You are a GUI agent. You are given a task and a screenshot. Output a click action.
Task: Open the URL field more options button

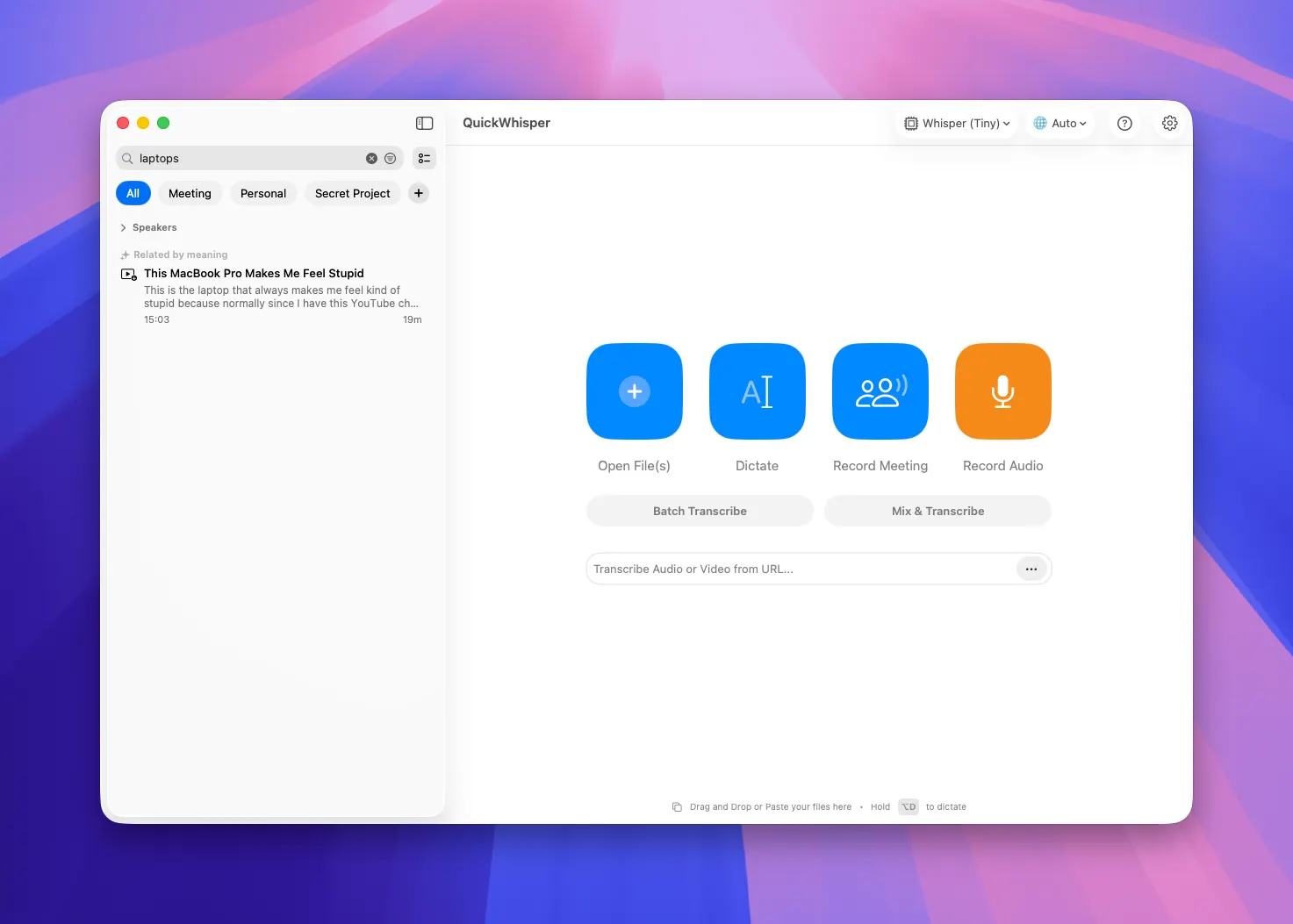(x=1031, y=569)
